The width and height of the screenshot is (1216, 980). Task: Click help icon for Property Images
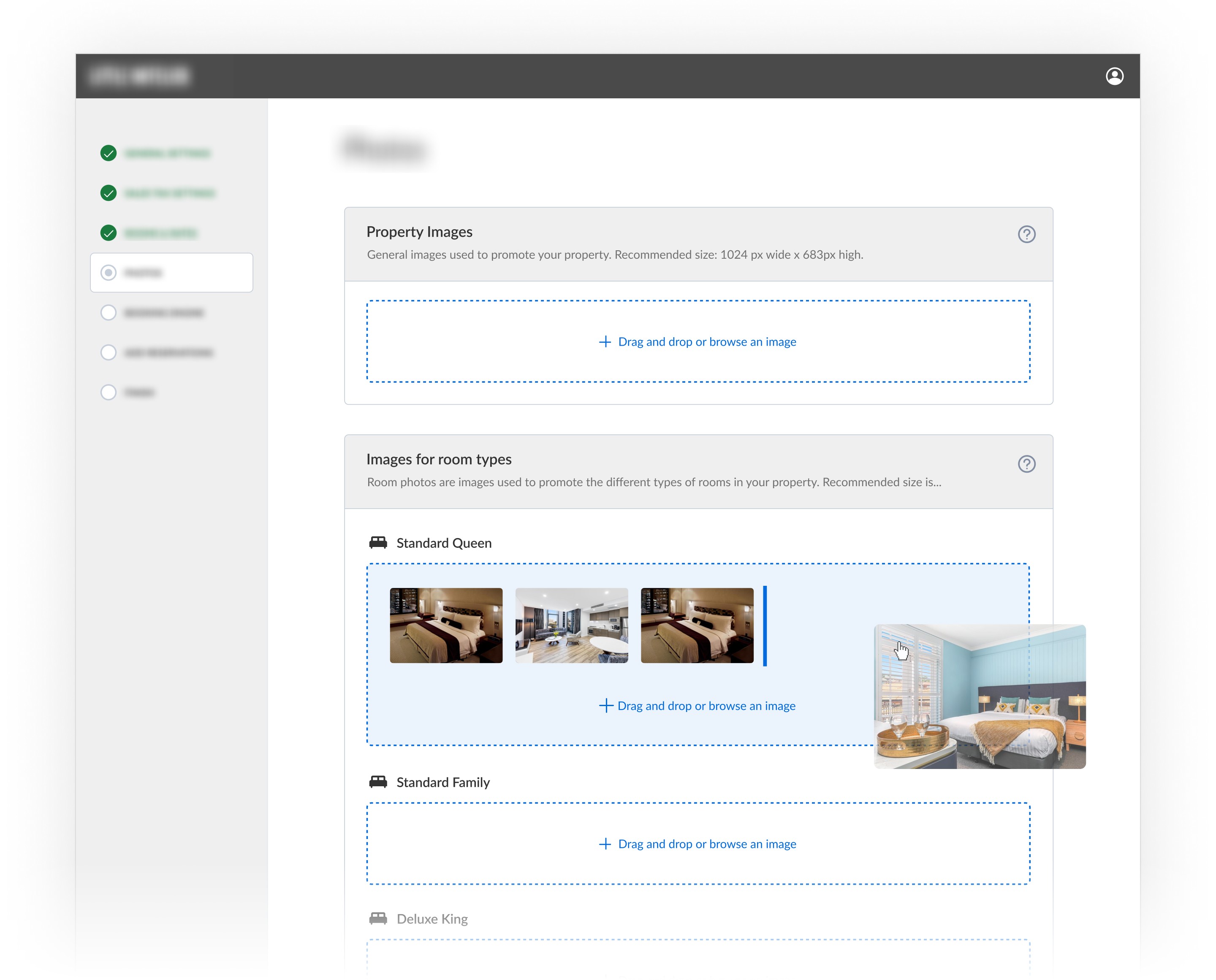(x=1026, y=234)
